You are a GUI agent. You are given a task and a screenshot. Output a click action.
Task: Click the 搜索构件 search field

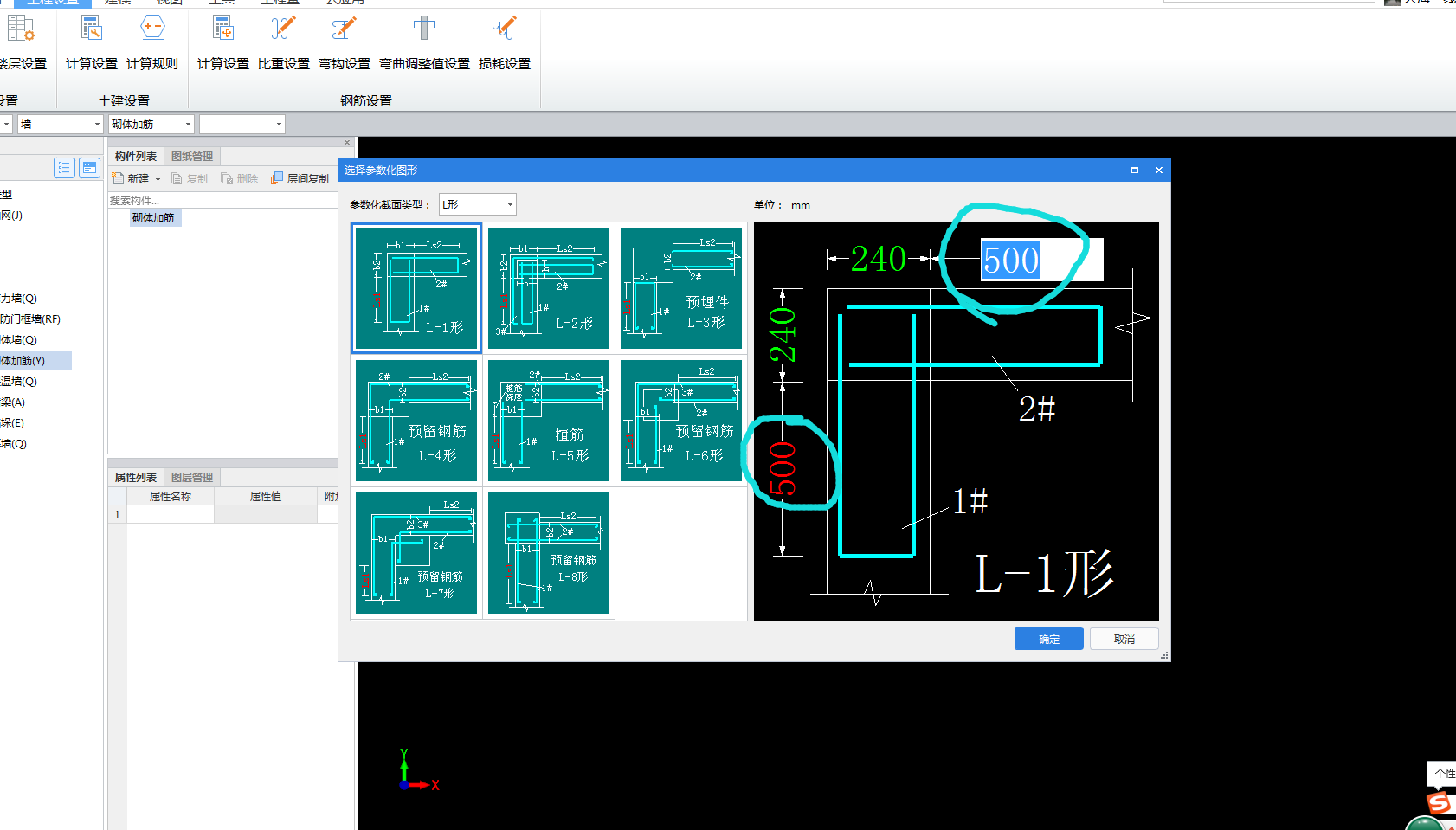[222, 200]
